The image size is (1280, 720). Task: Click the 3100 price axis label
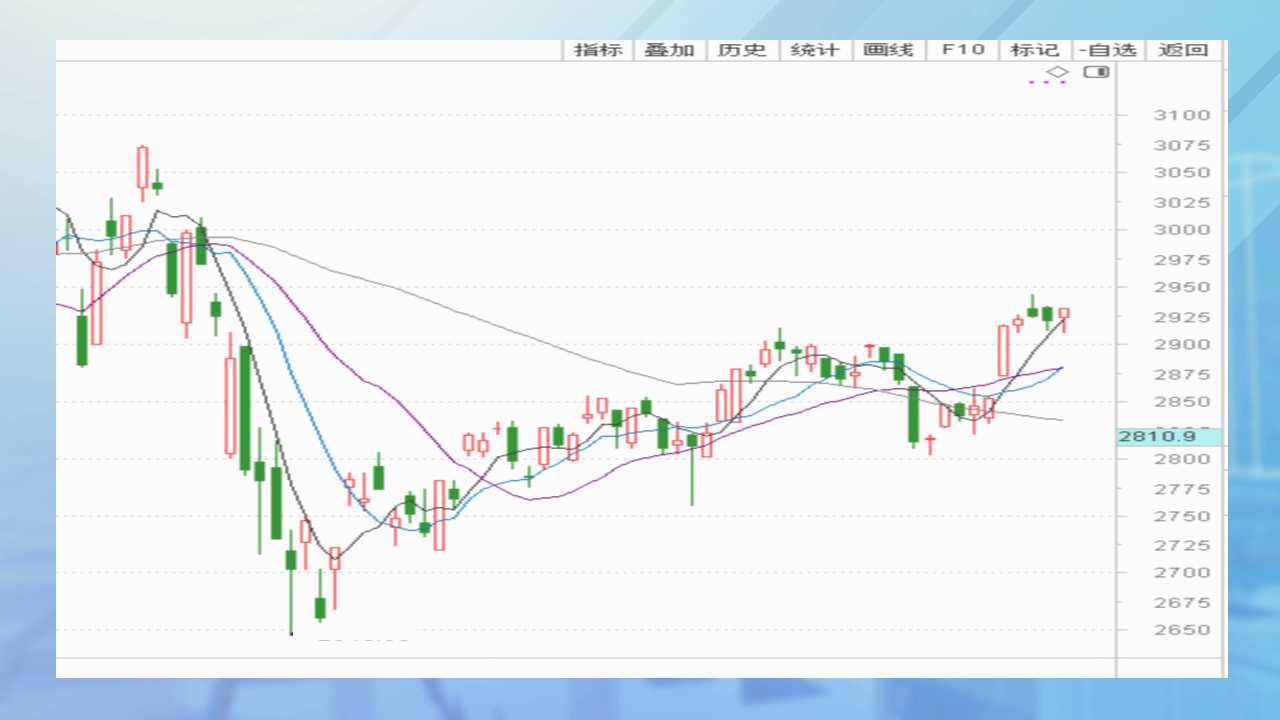point(1181,115)
